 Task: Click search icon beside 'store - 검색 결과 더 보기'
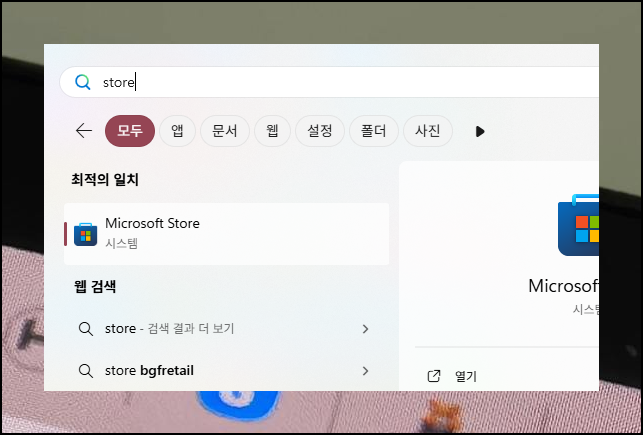(86, 329)
